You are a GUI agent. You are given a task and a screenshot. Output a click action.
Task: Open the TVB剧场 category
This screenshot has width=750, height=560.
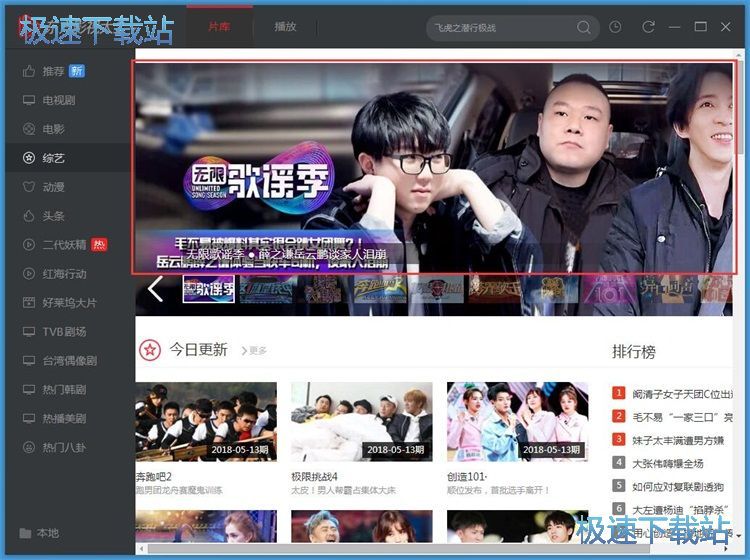(55, 331)
